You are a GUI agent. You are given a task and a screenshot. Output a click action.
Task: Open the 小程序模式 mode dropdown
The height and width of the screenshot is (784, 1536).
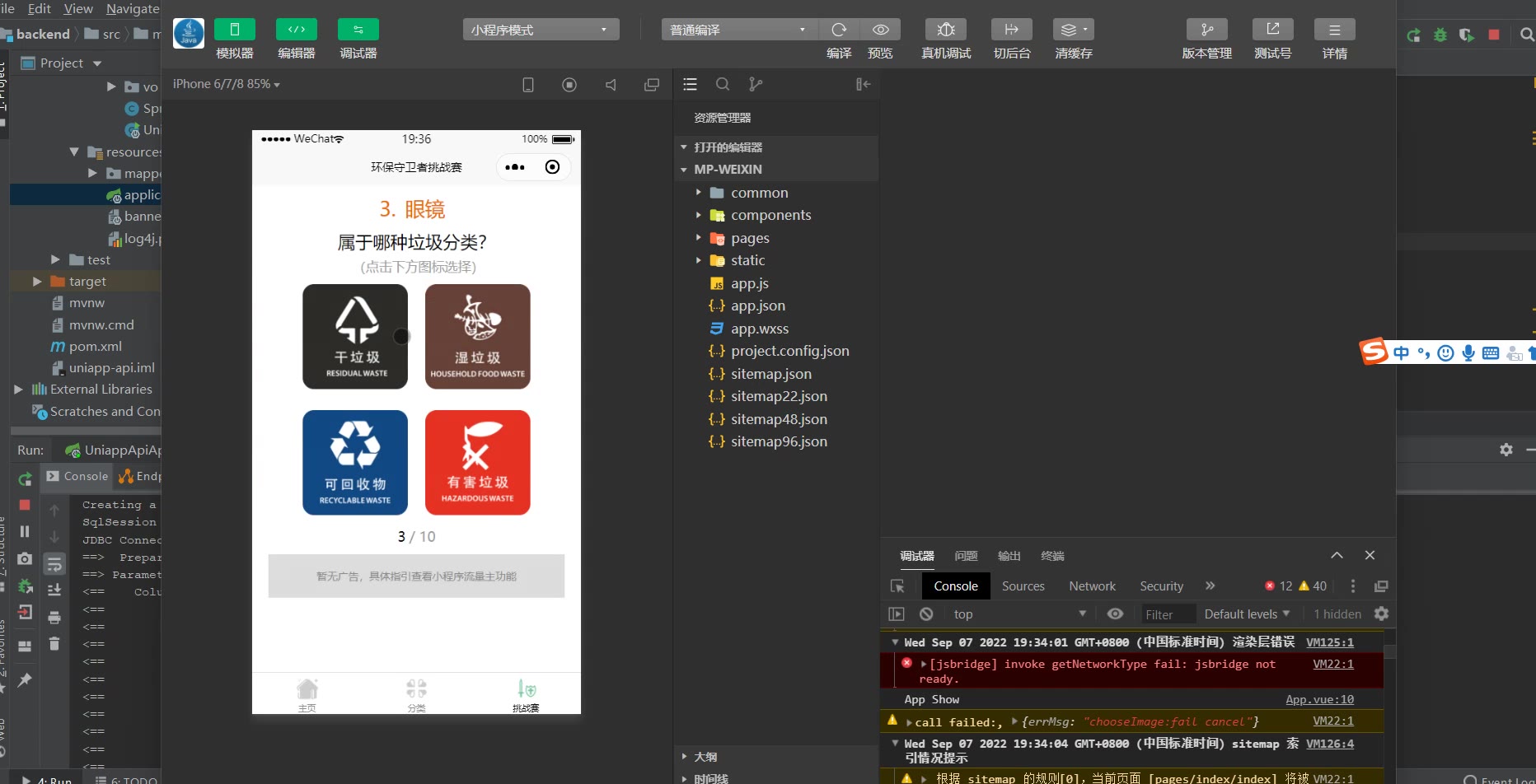[x=541, y=30]
